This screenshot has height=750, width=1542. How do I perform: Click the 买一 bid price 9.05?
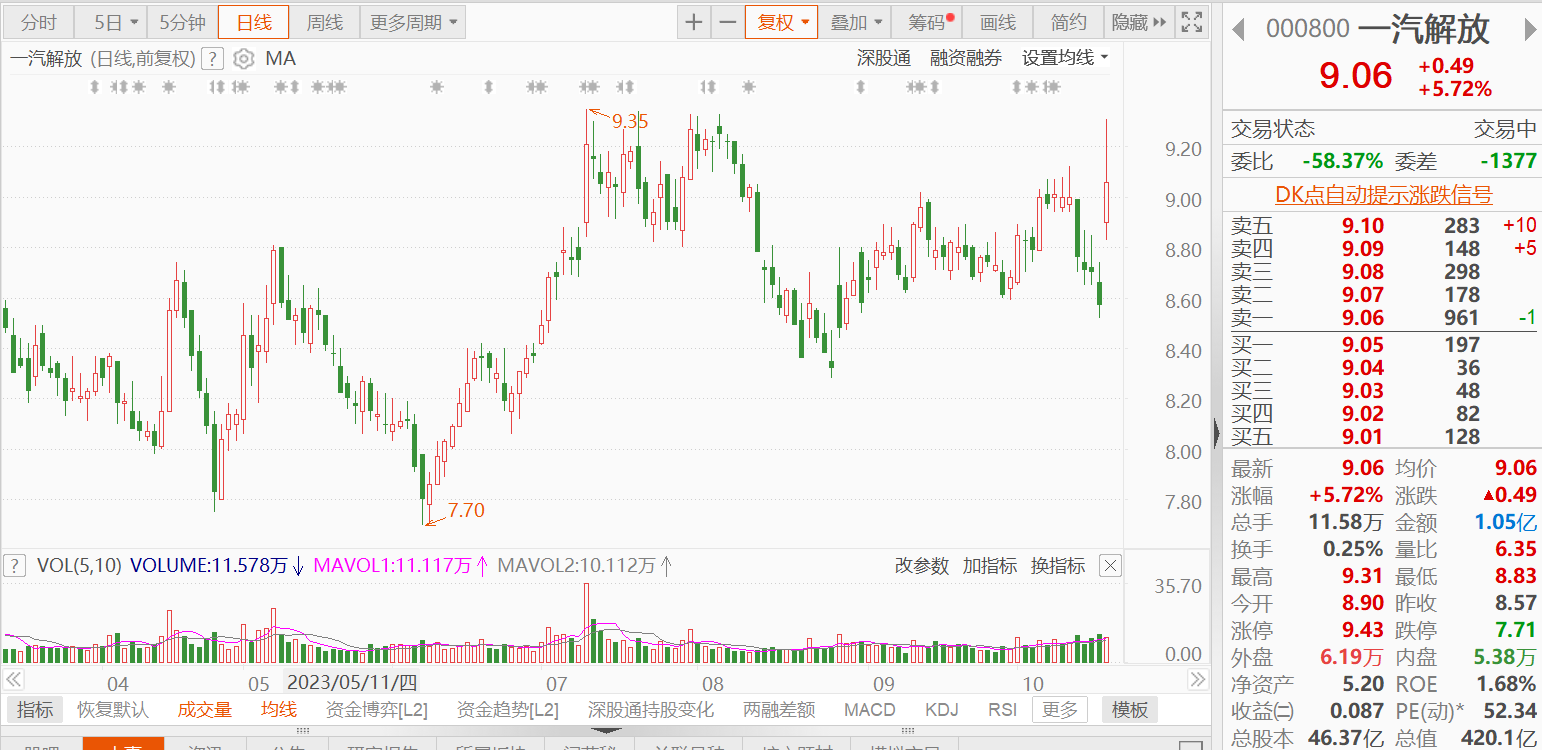1363,345
